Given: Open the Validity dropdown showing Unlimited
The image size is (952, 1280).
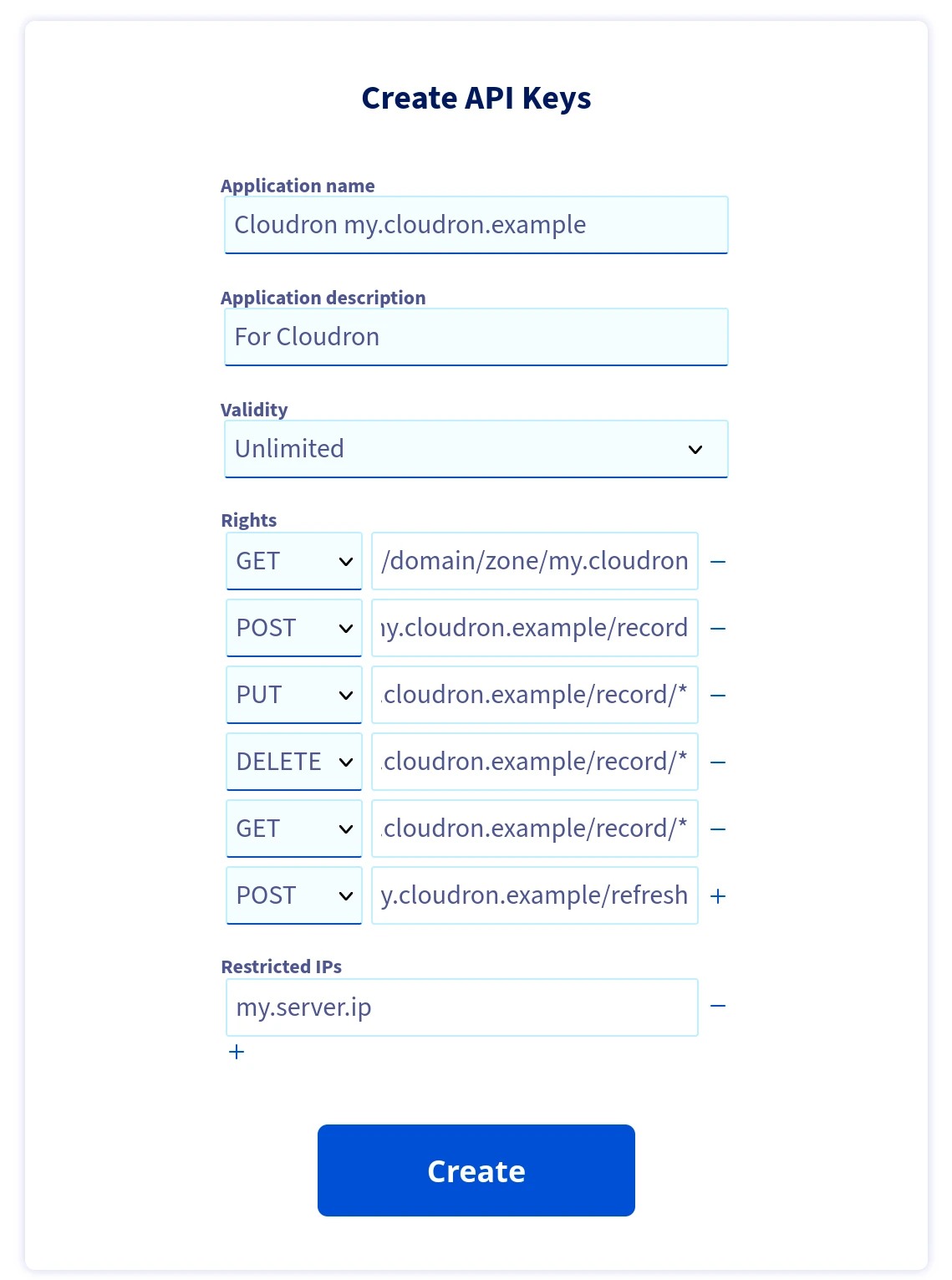Looking at the screenshot, I should pos(476,449).
